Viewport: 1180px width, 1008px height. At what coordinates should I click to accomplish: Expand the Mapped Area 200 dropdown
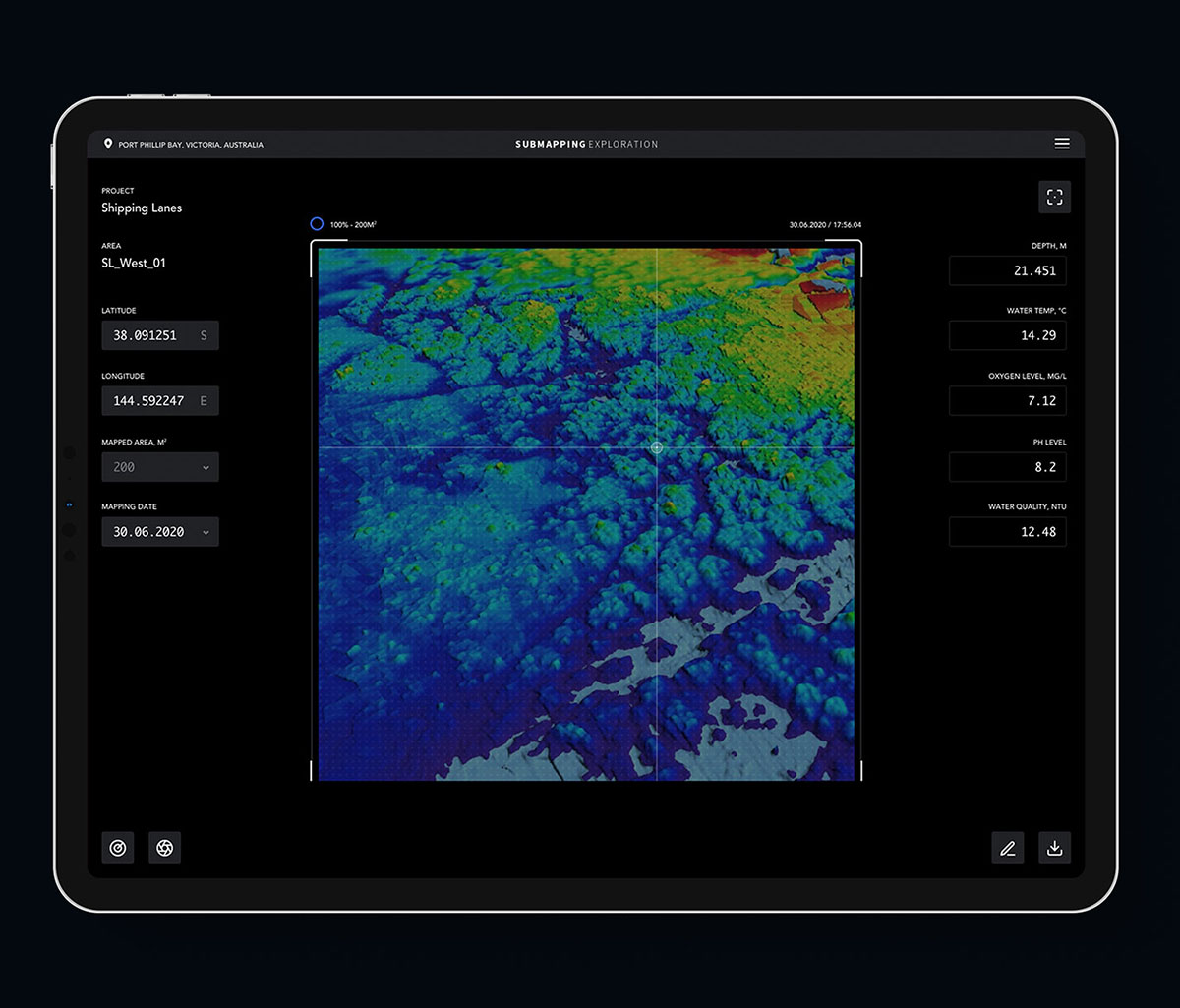160,467
